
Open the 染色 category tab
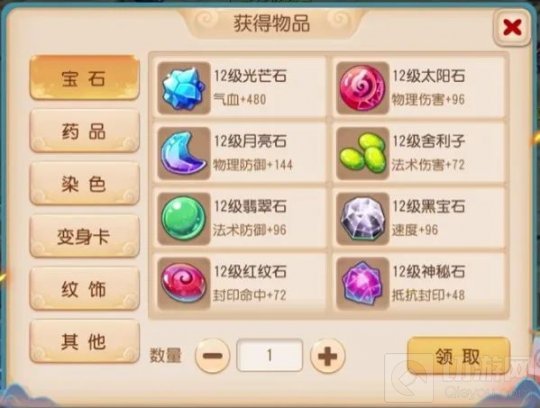click(x=85, y=184)
